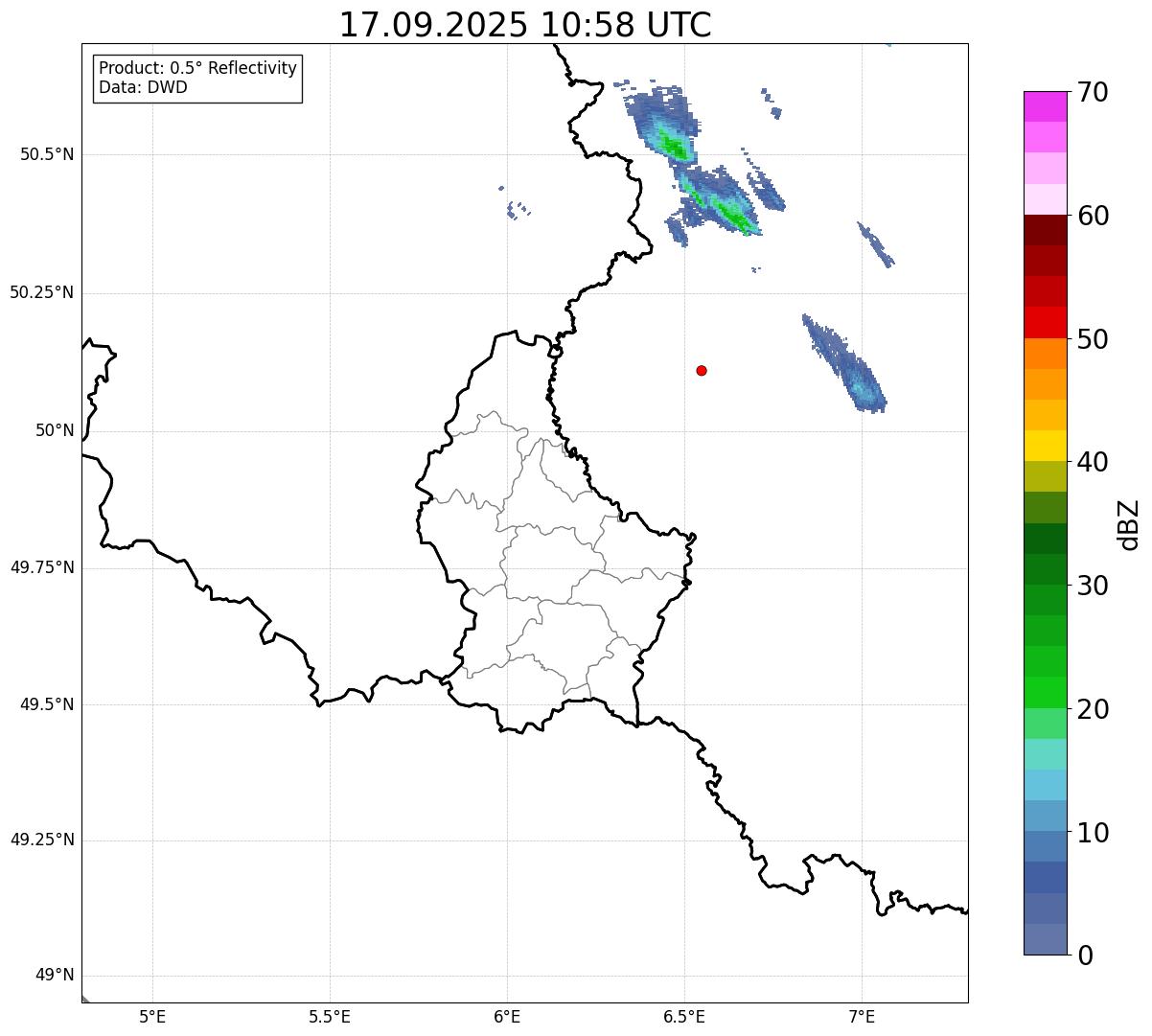Click the "5°E" longitude label
1152x1036 pixels.
[152, 1017]
